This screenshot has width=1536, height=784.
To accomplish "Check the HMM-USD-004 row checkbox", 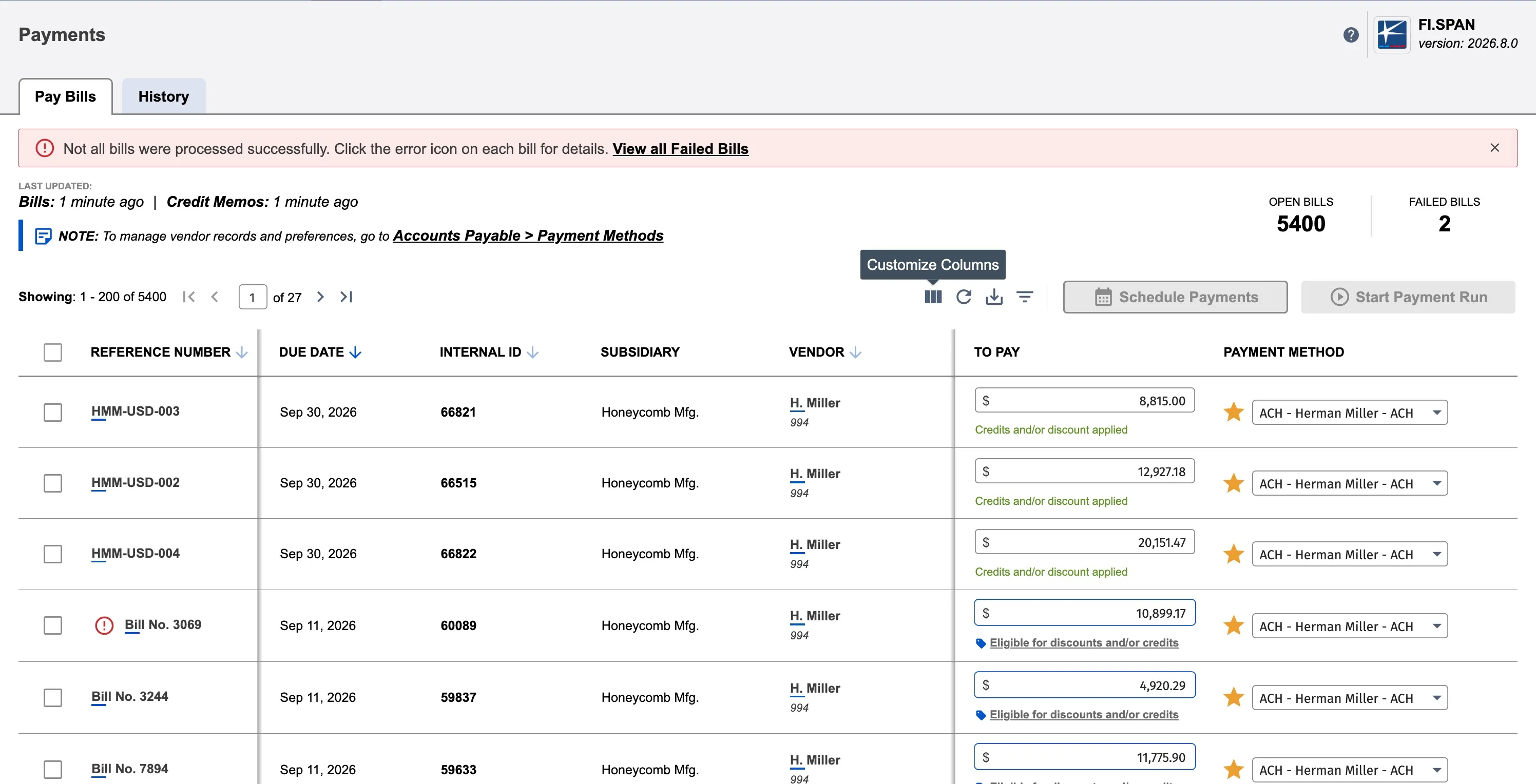I will point(53,554).
